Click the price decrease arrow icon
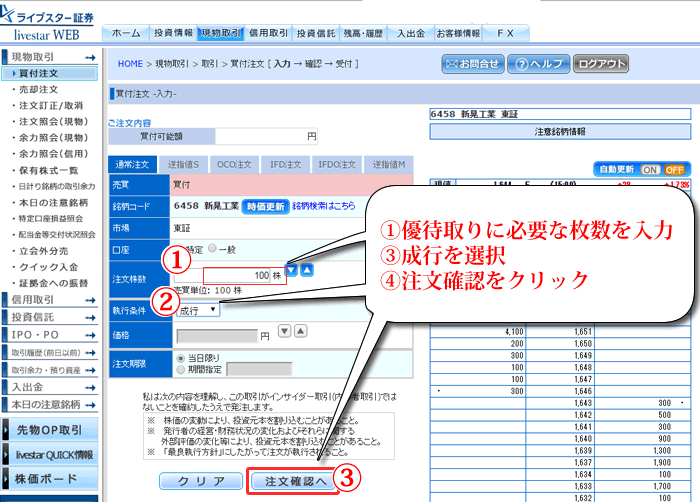 pos(285,332)
